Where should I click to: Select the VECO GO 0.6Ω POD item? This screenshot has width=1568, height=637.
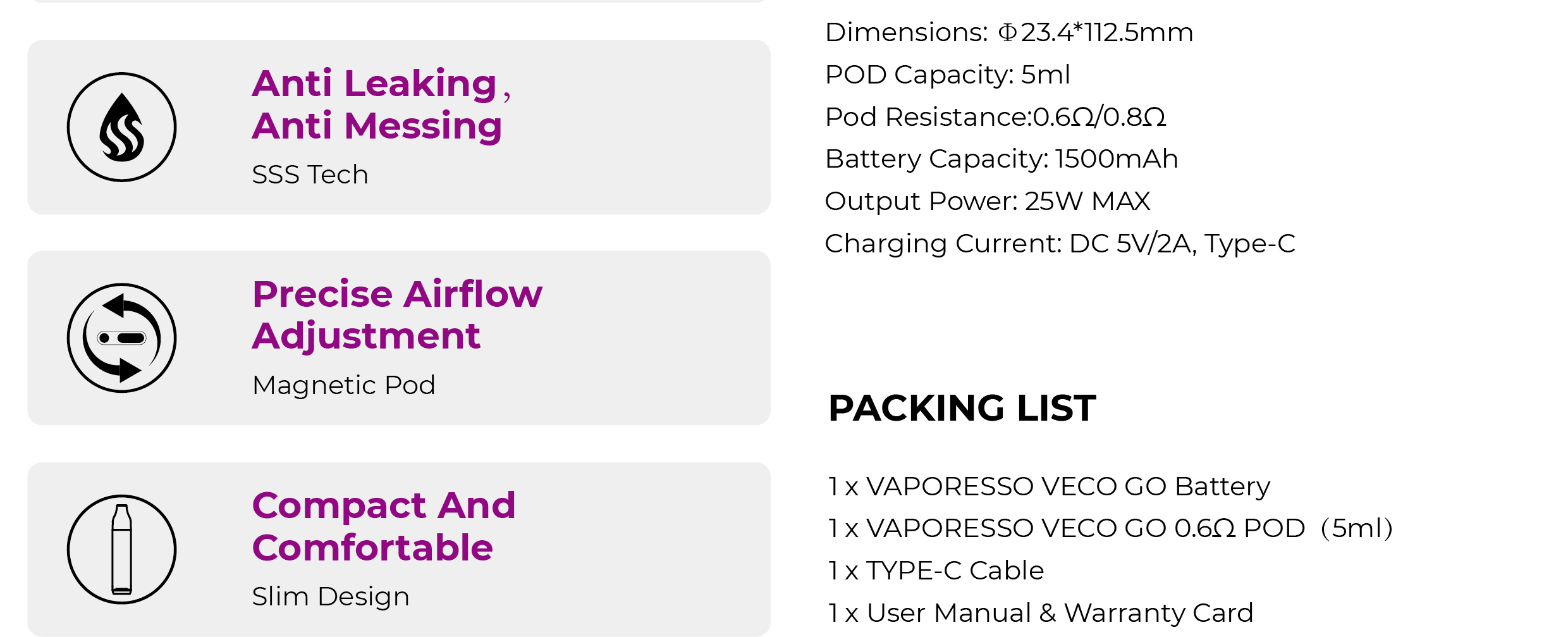pos(1111,528)
